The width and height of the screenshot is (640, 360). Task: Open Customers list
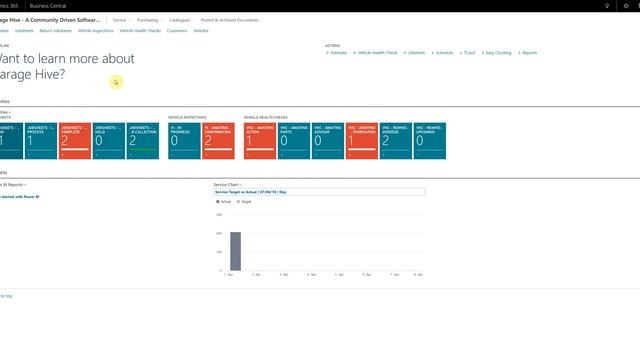coord(177,31)
